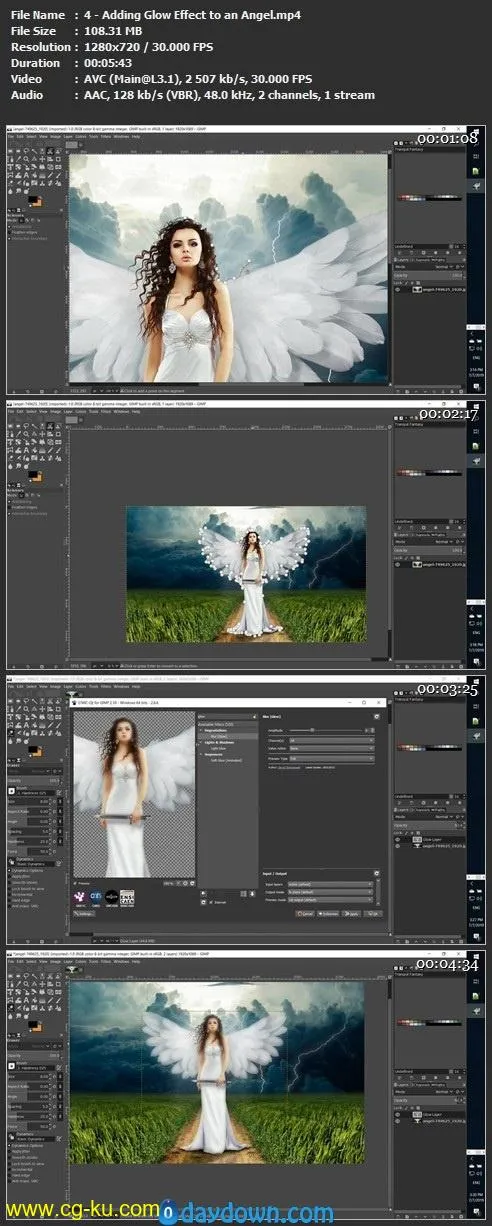The image size is (492, 1226).
Task: Select the Glow Layer row in the 00:04:34 frame
Action: [428, 1114]
